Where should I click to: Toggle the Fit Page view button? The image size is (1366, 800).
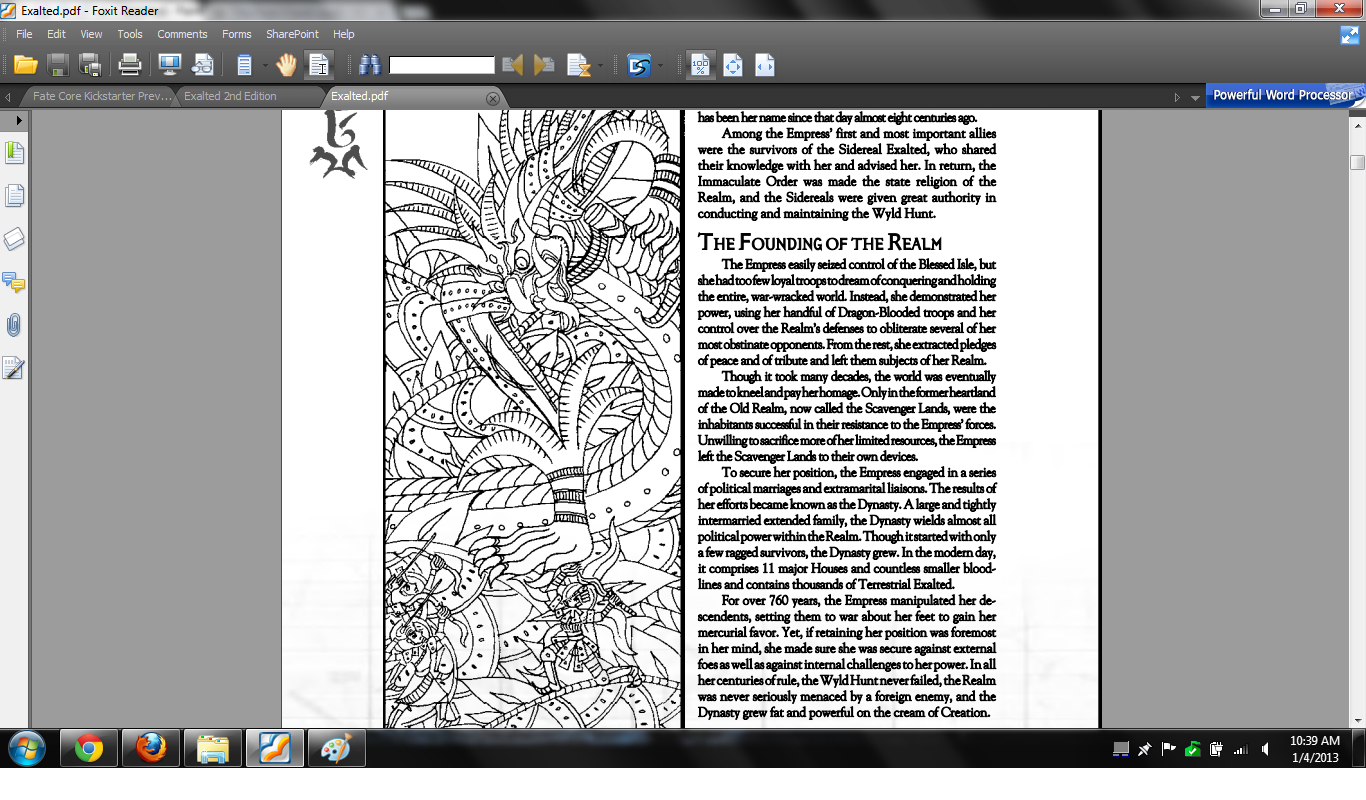733,66
